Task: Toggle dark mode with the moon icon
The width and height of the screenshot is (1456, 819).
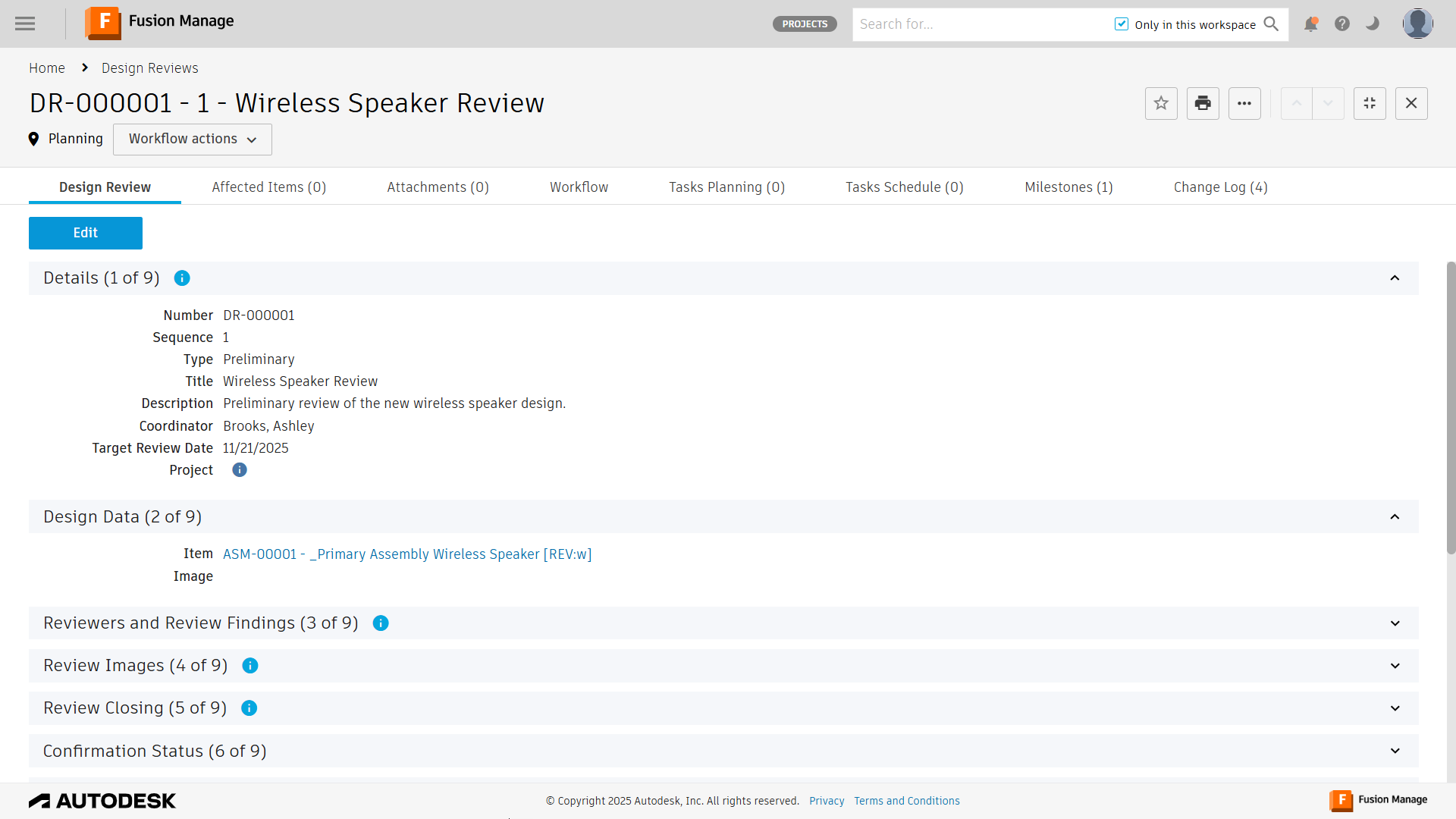Action: (1372, 24)
